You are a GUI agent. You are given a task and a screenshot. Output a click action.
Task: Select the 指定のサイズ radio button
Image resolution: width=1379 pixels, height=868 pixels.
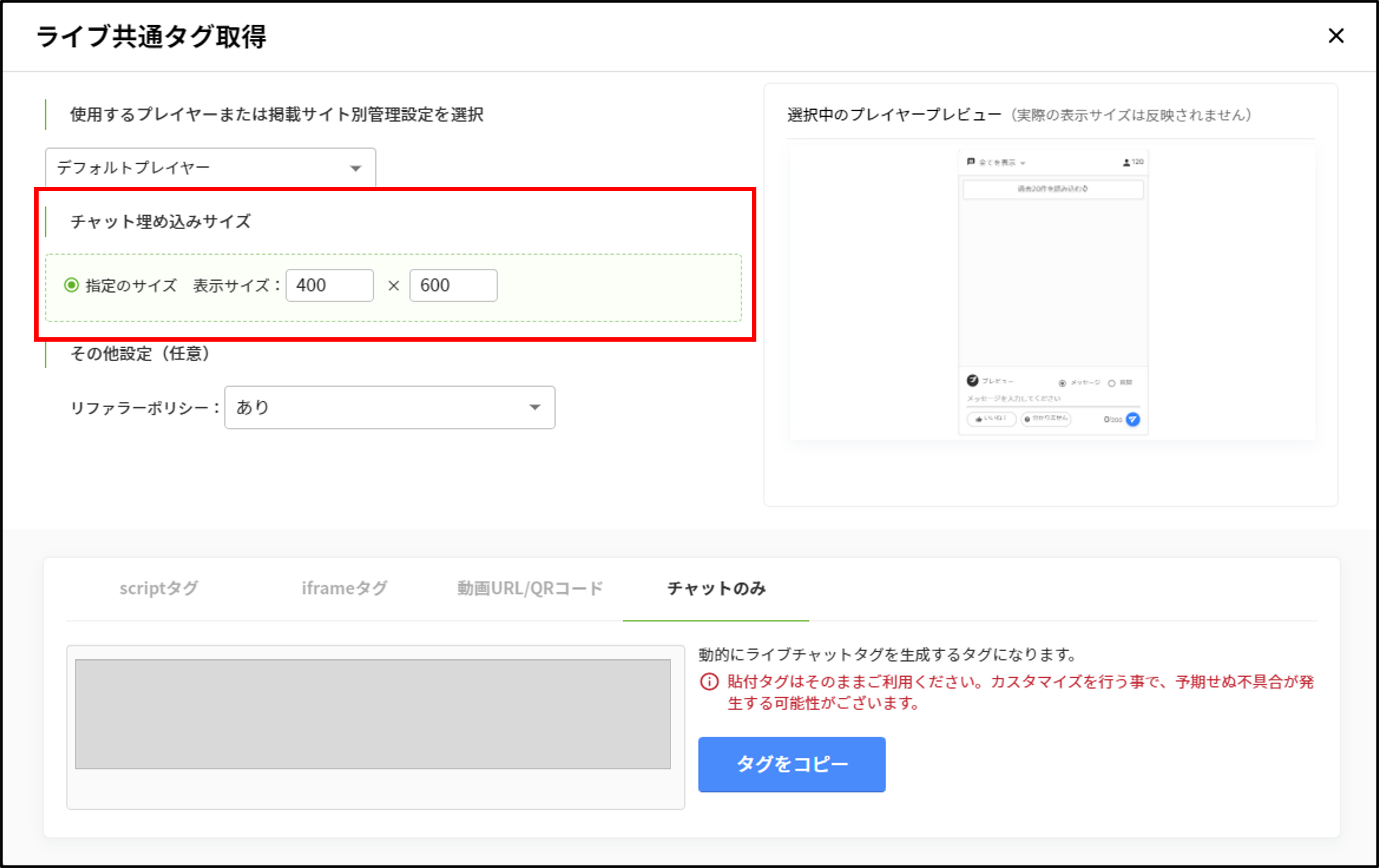click(72, 285)
